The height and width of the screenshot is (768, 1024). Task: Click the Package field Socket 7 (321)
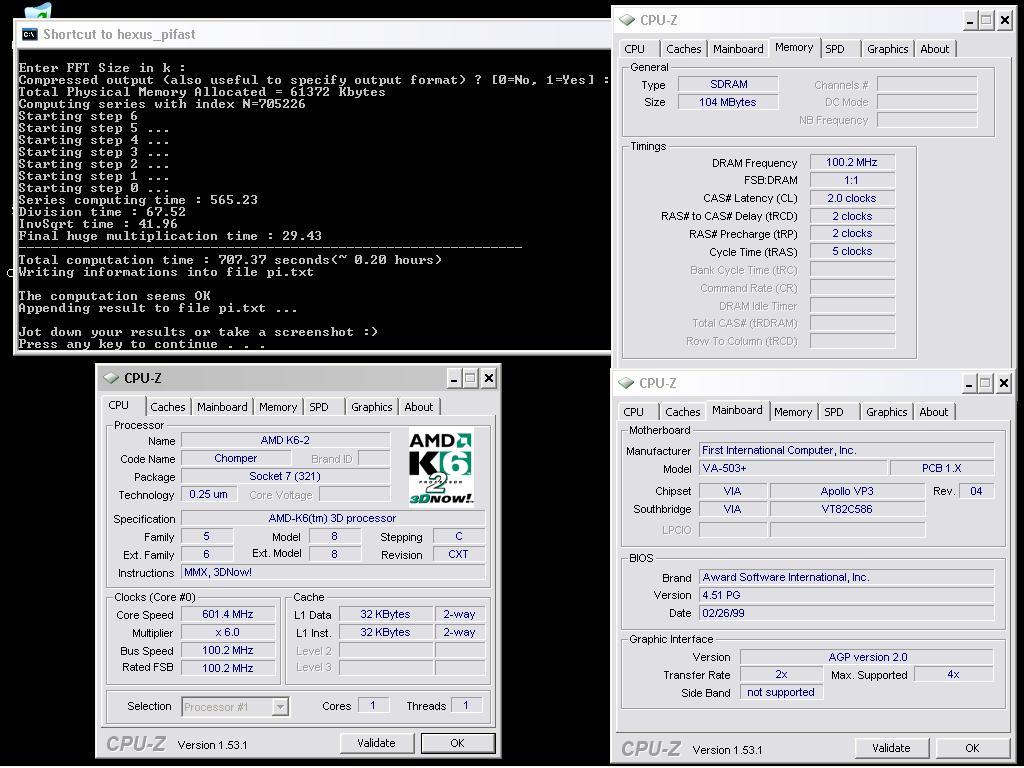[285, 476]
